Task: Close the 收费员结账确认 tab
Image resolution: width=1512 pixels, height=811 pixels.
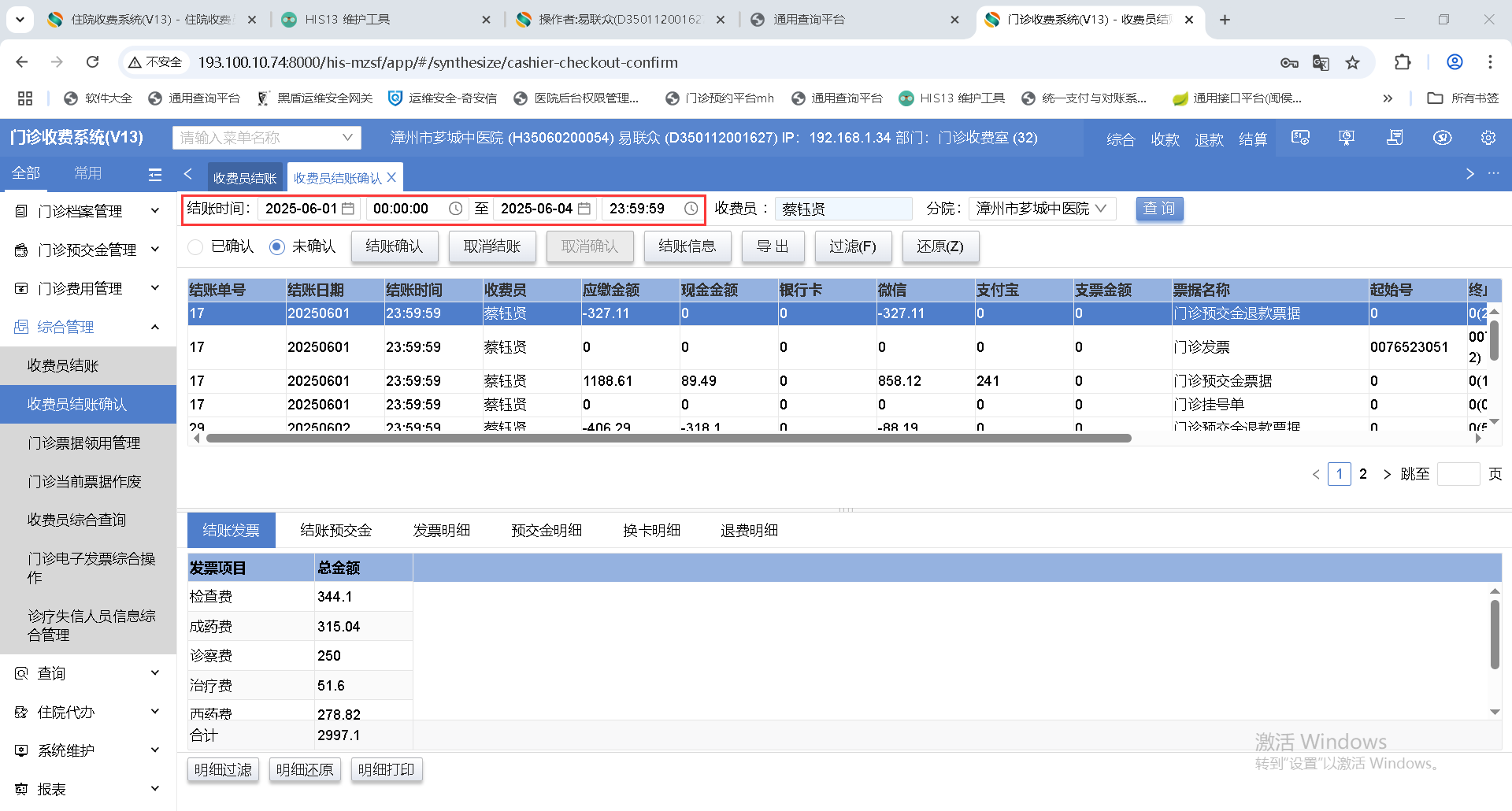Action: 391,178
